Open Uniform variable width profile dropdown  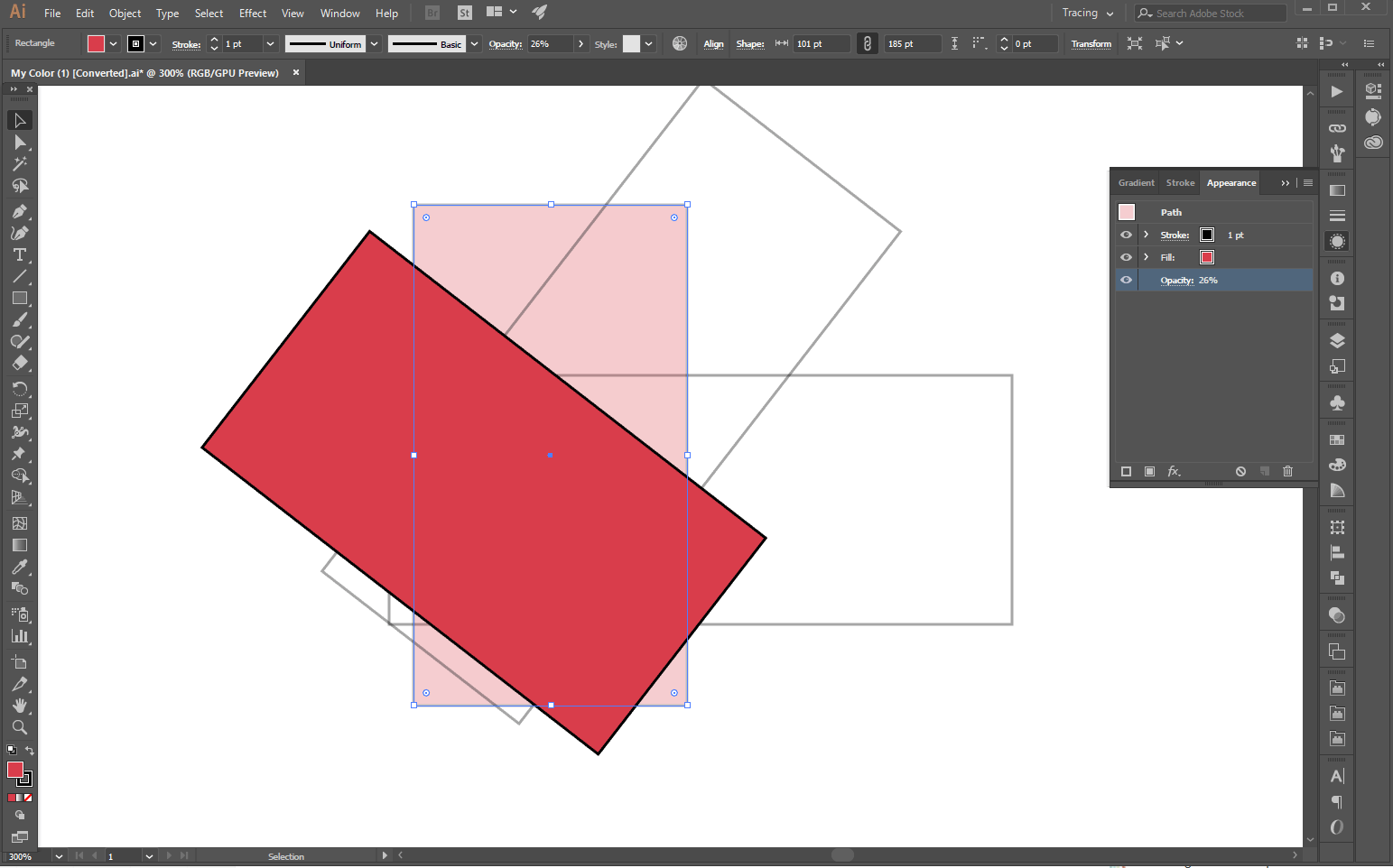[x=374, y=43]
